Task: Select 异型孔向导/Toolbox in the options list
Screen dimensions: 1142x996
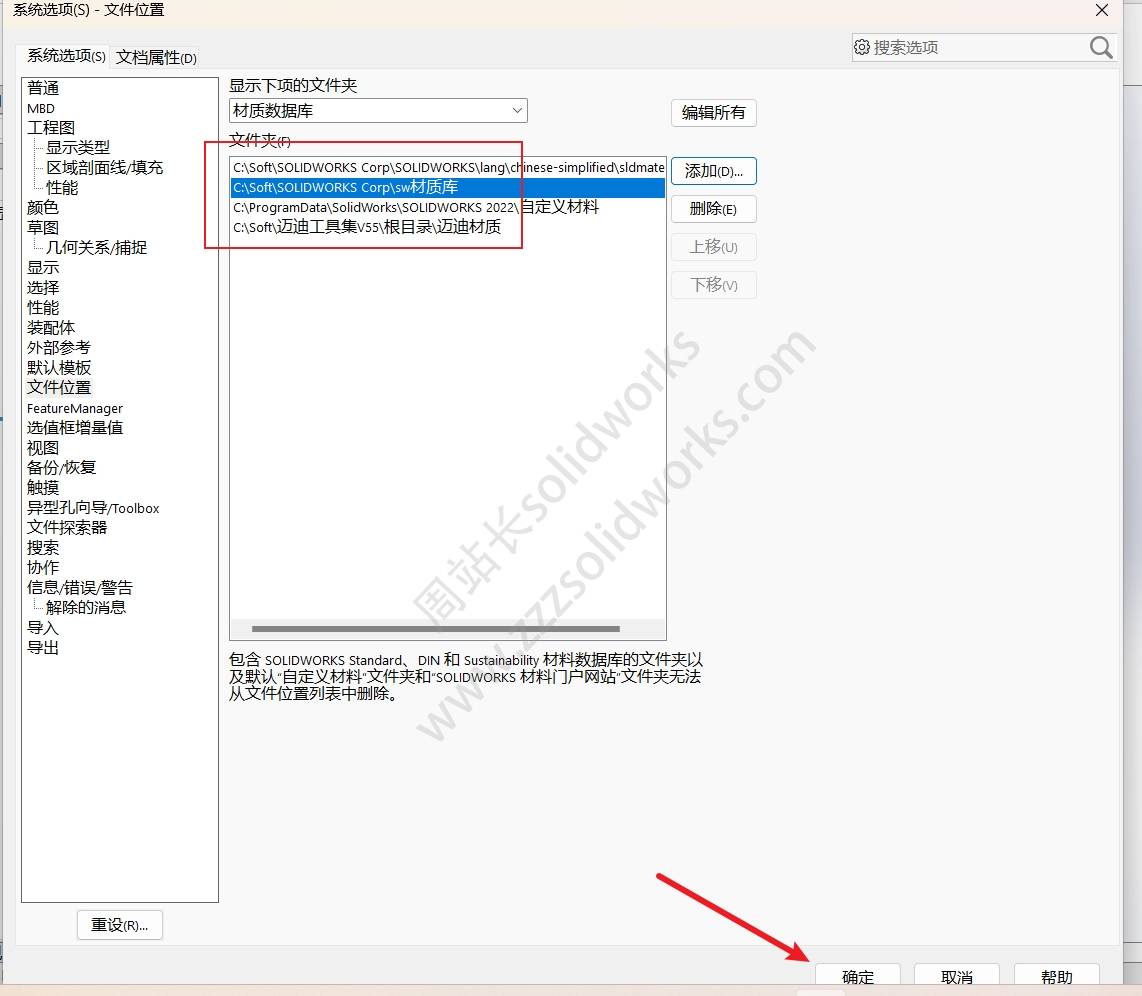Action: click(93, 508)
